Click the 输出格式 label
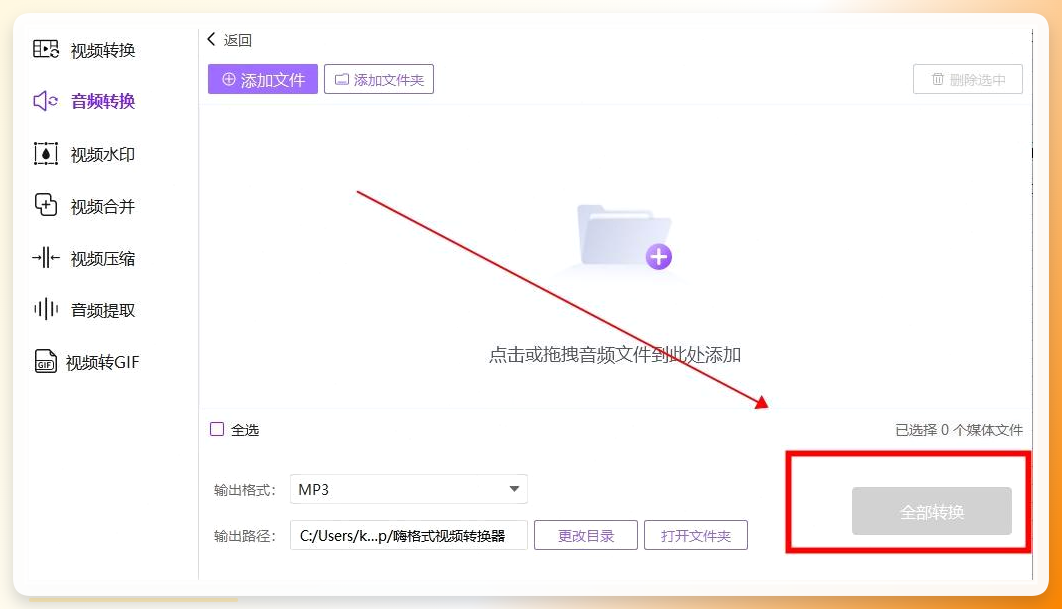This screenshot has width=1062, height=609. (x=245, y=490)
